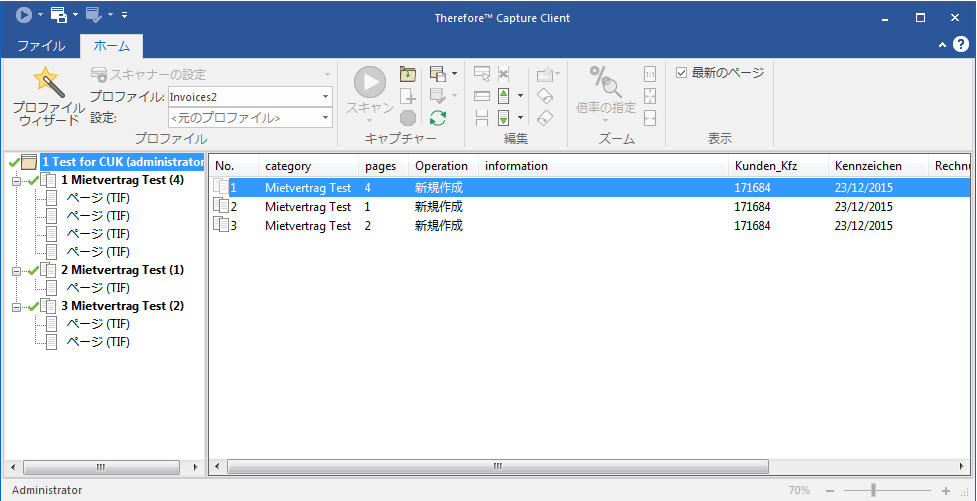977x501 pixels.
Task: Open dropdown arrow next to move page up
Action: (x=519, y=96)
